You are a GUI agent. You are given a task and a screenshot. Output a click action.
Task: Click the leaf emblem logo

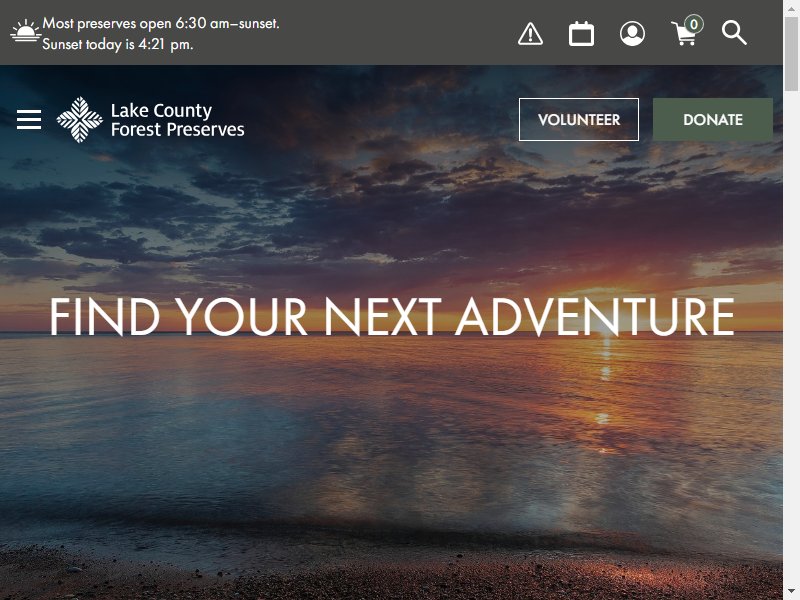pyautogui.click(x=79, y=120)
